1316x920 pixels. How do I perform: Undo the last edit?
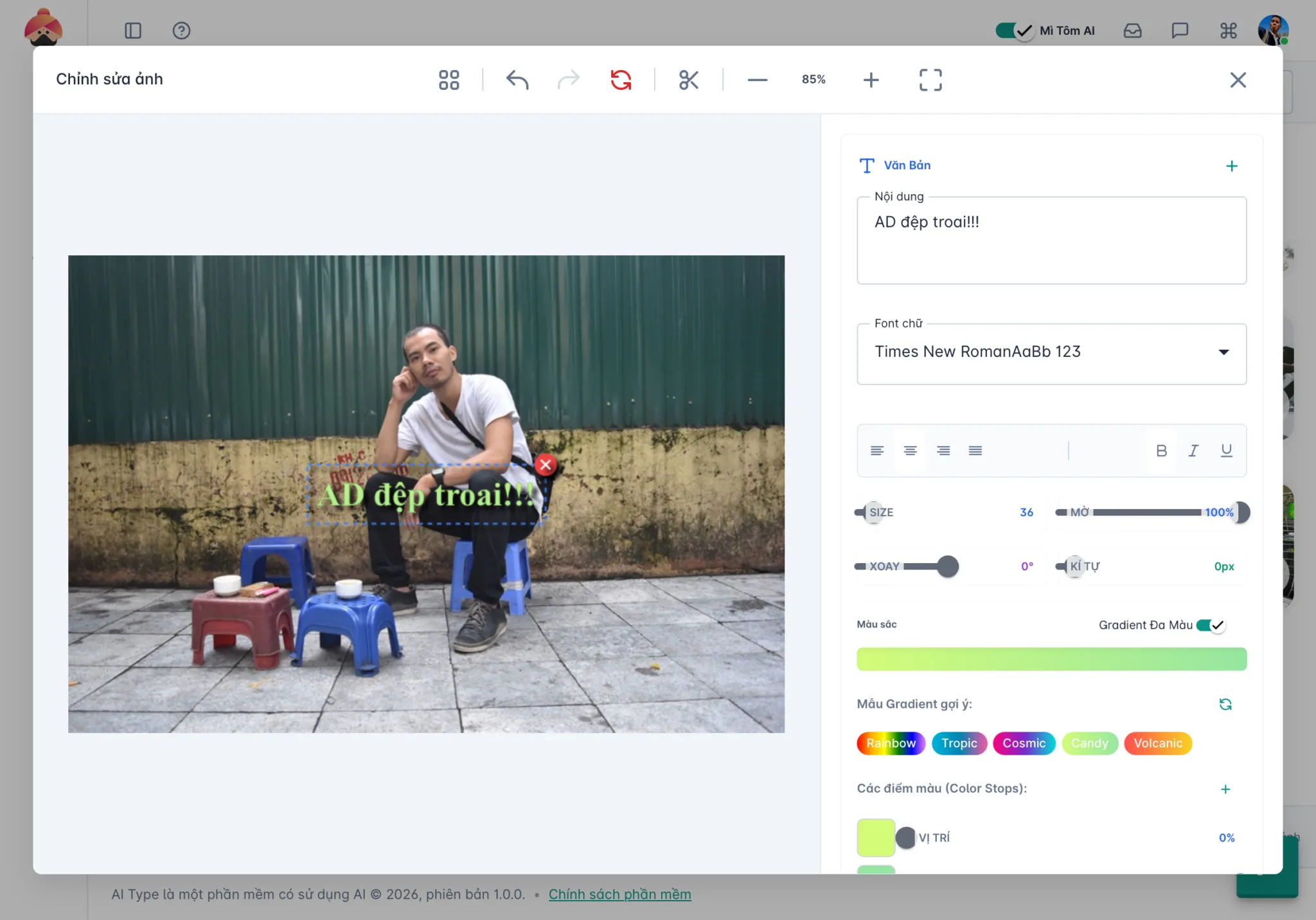pos(517,80)
